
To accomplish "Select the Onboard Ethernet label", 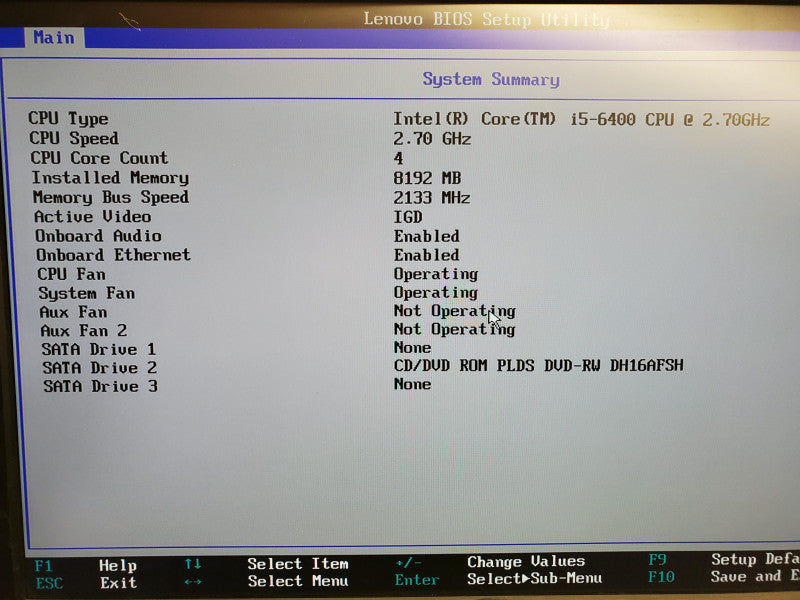I will click(x=113, y=255).
